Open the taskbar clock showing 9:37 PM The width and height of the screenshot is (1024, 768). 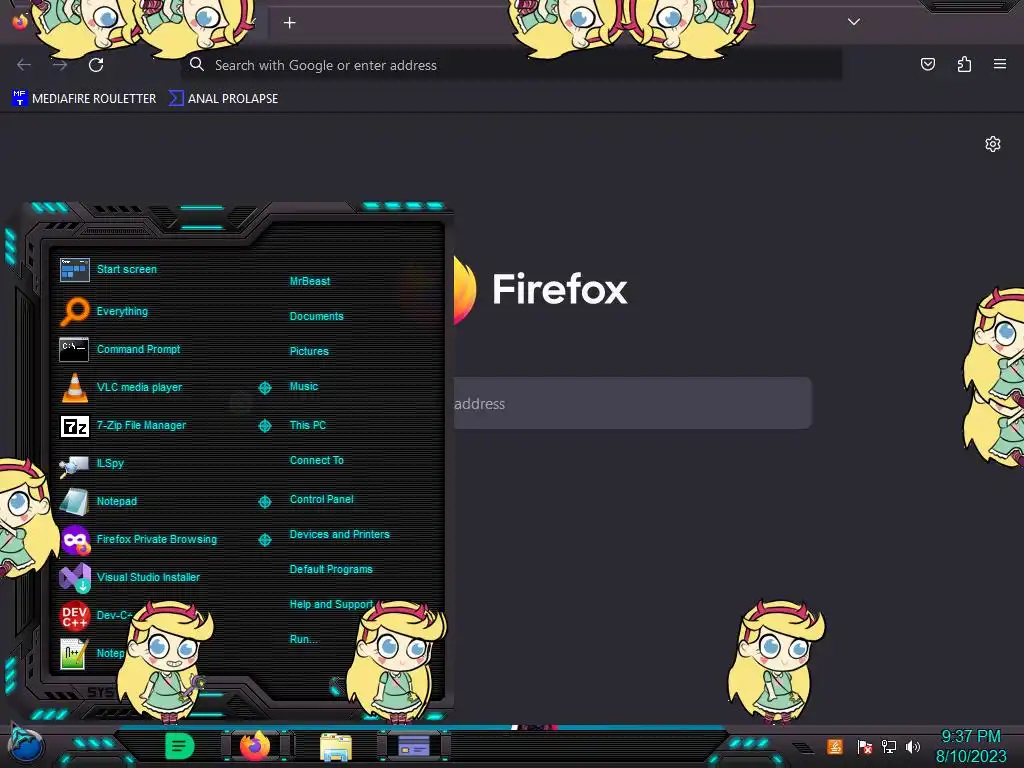tap(970, 746)
